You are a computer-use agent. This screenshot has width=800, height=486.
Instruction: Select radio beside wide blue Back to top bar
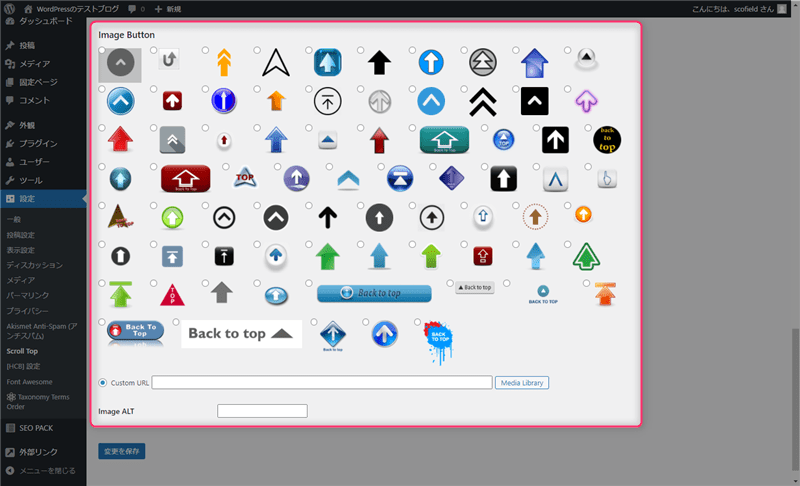(x=309, y=283)
